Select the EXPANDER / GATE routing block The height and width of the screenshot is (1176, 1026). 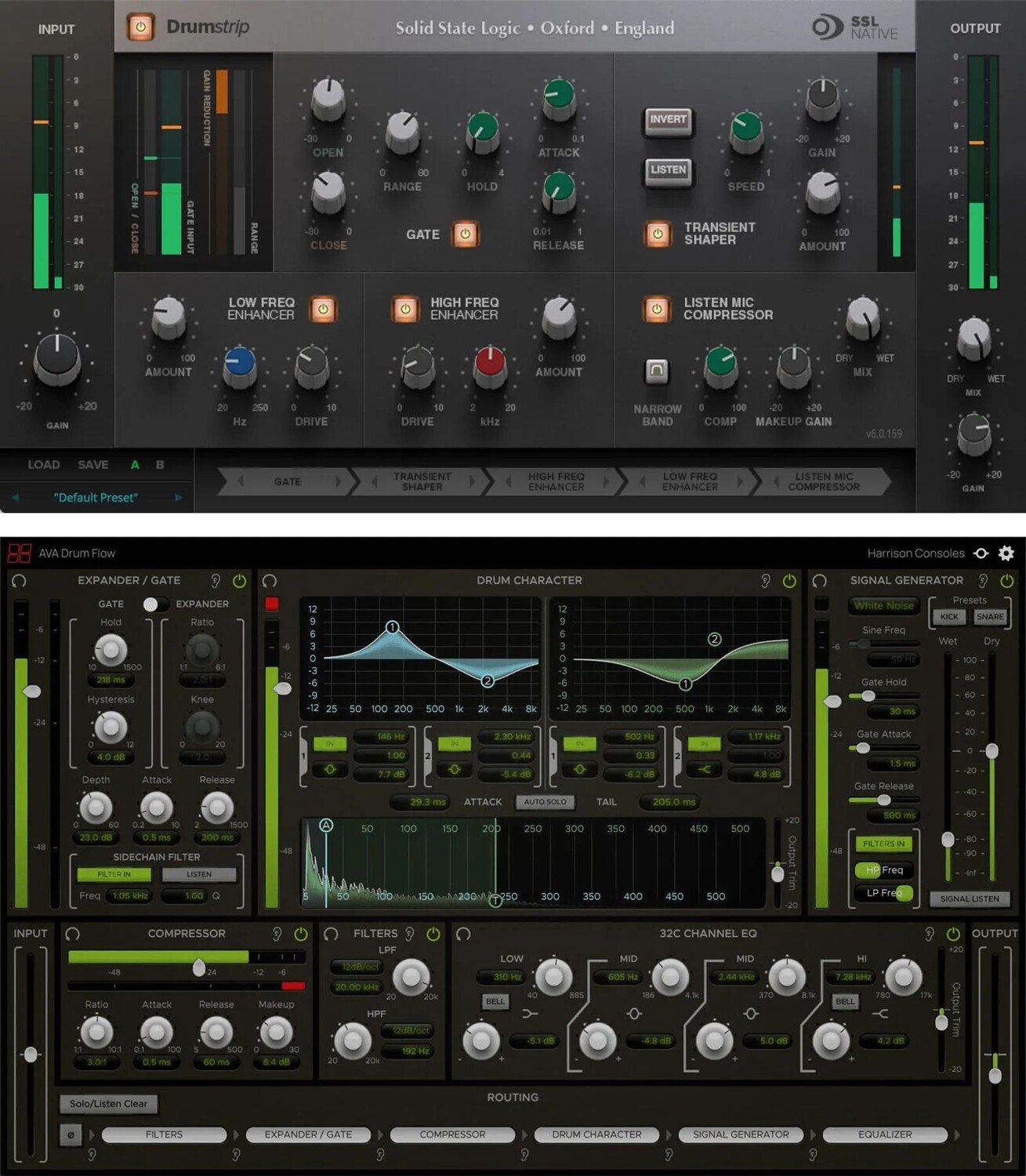coord(308,1134)
